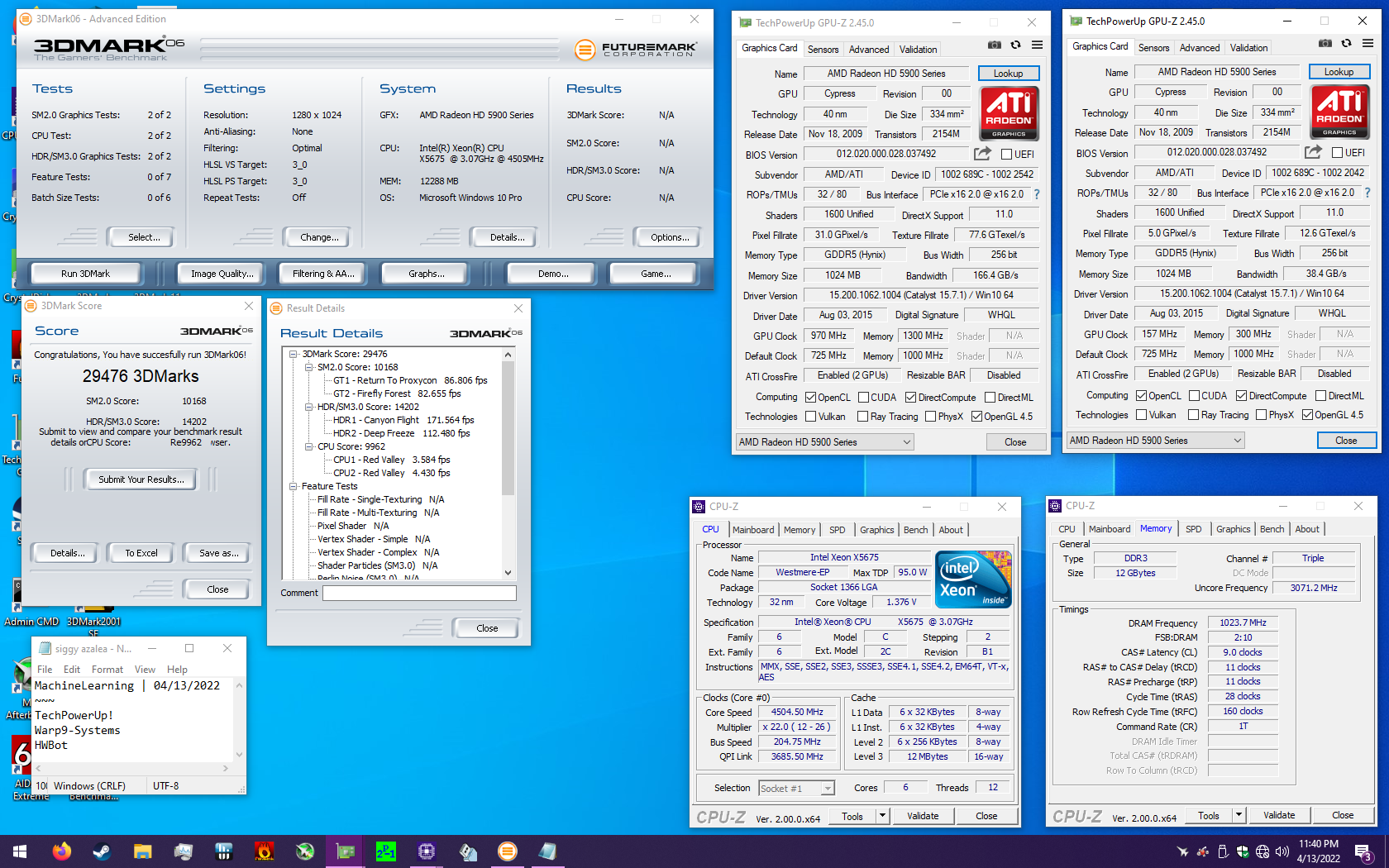1389x868 pixels.
Task: Toggle UEFI checkbox in left GPU-Z
Action: [1006, 155]
